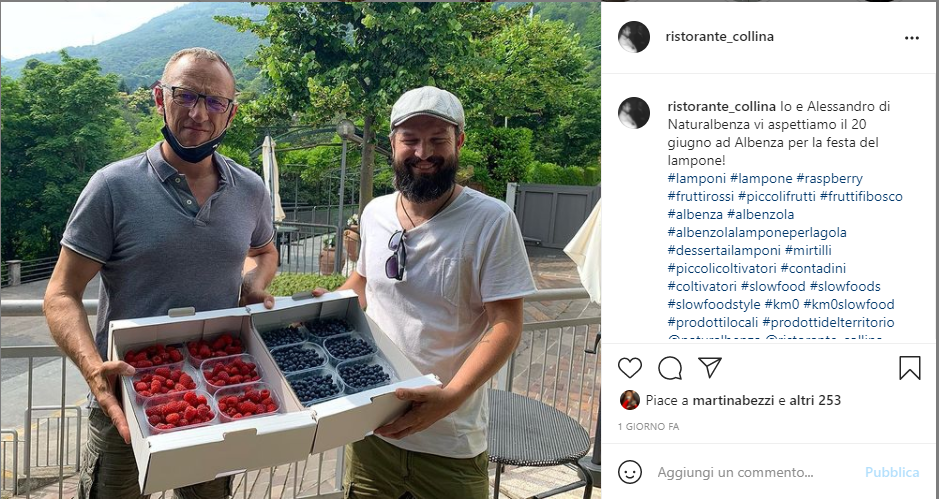Open the three-dot more options menu
The height and width of the screenshot is (499, 939).
tap(911, 38)
